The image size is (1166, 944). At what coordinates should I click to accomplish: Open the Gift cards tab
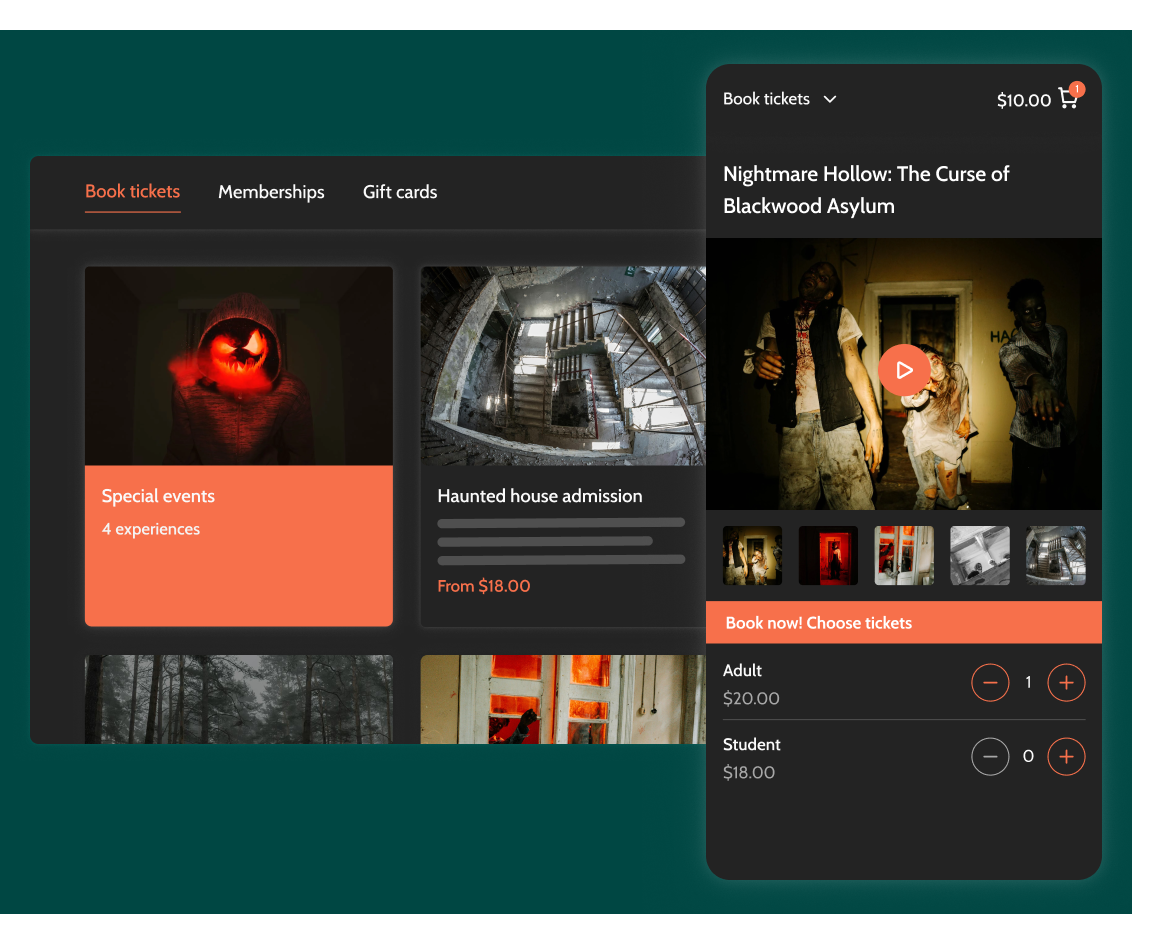click(x=400, y=192)
